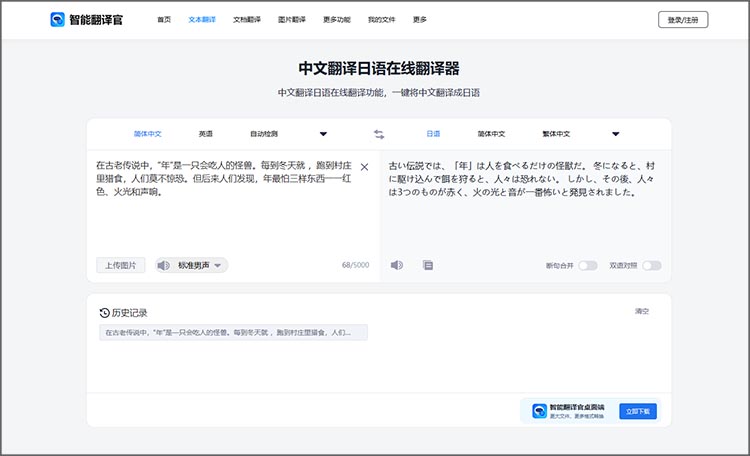Copy the translation result icon
The width and height of the screenshot is (750, 456).
428,265
